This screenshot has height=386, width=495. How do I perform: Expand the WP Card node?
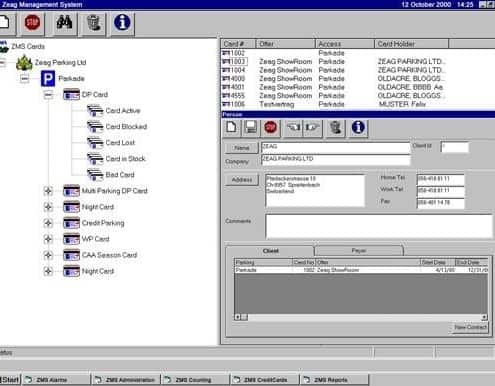click(x=48, y=239)
